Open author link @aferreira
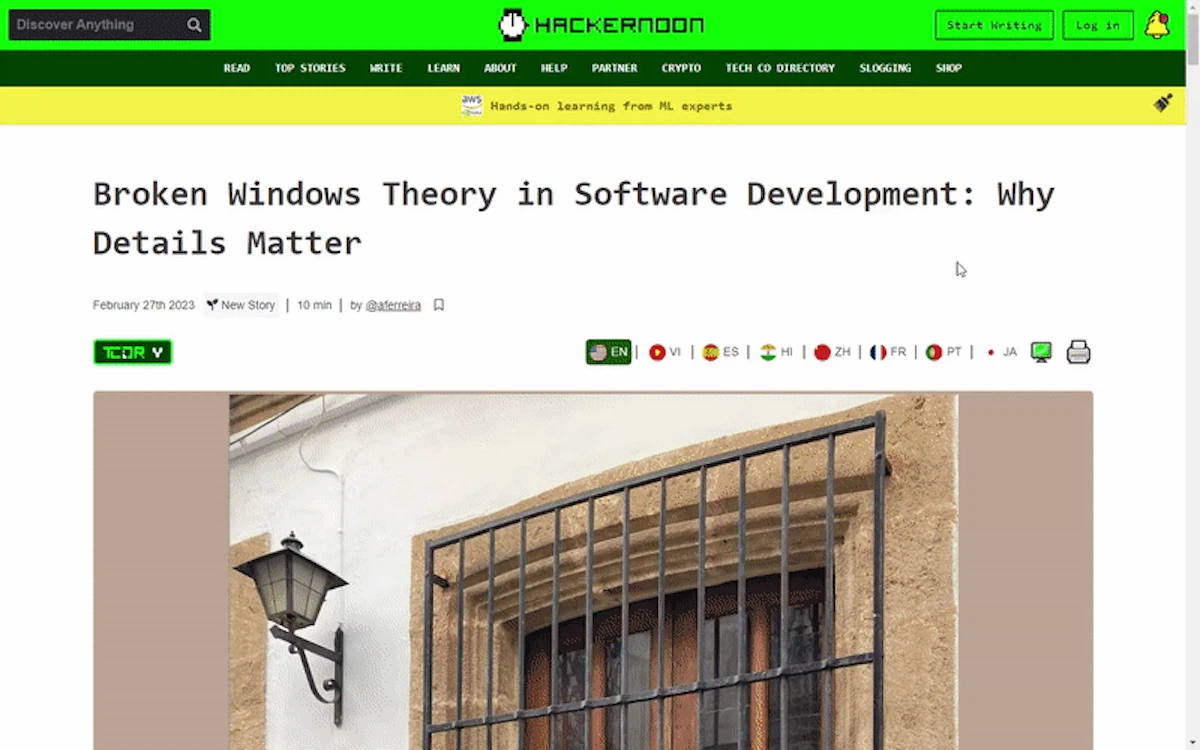This screenshot has height=750, width=1200. (393, 305)
